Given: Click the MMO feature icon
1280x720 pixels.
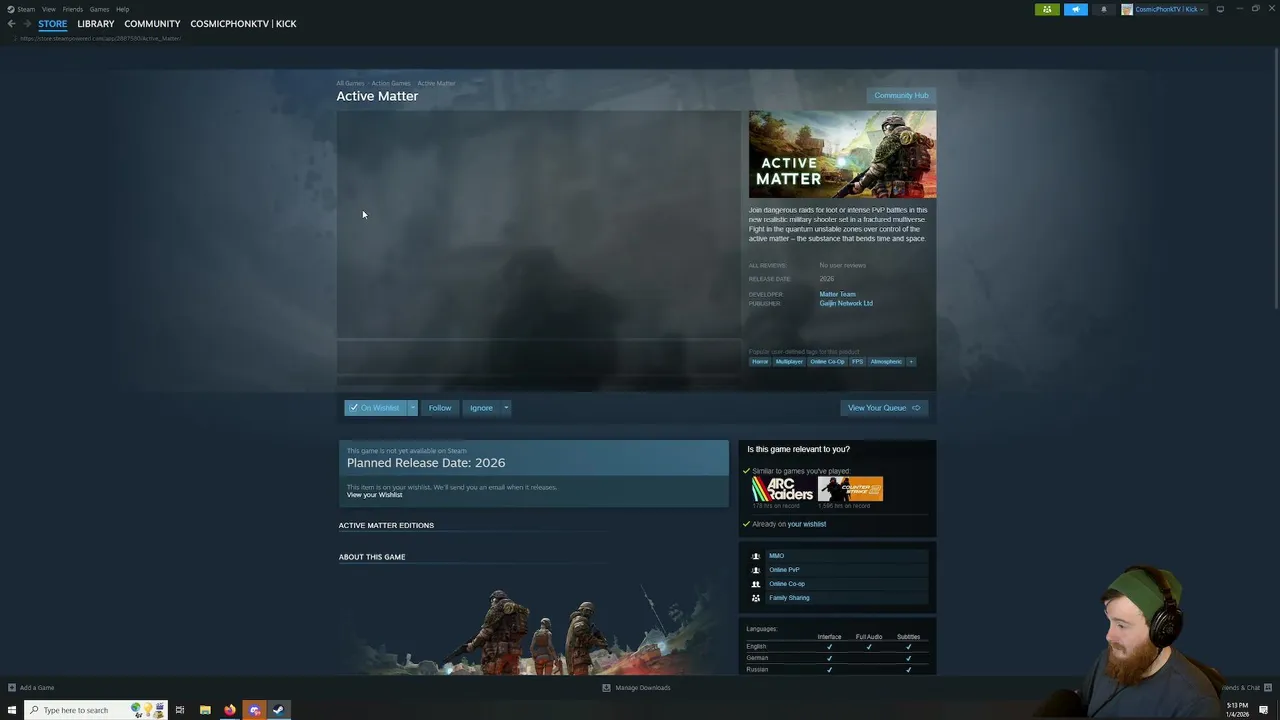Looking at the screenshot, I should click(x=756, y=556).
